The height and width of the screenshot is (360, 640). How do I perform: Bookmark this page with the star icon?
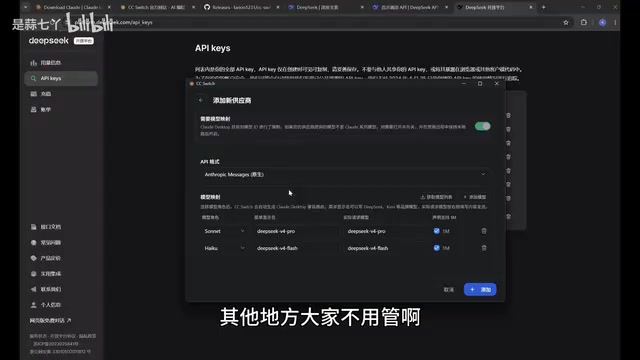tap(566, 22)
